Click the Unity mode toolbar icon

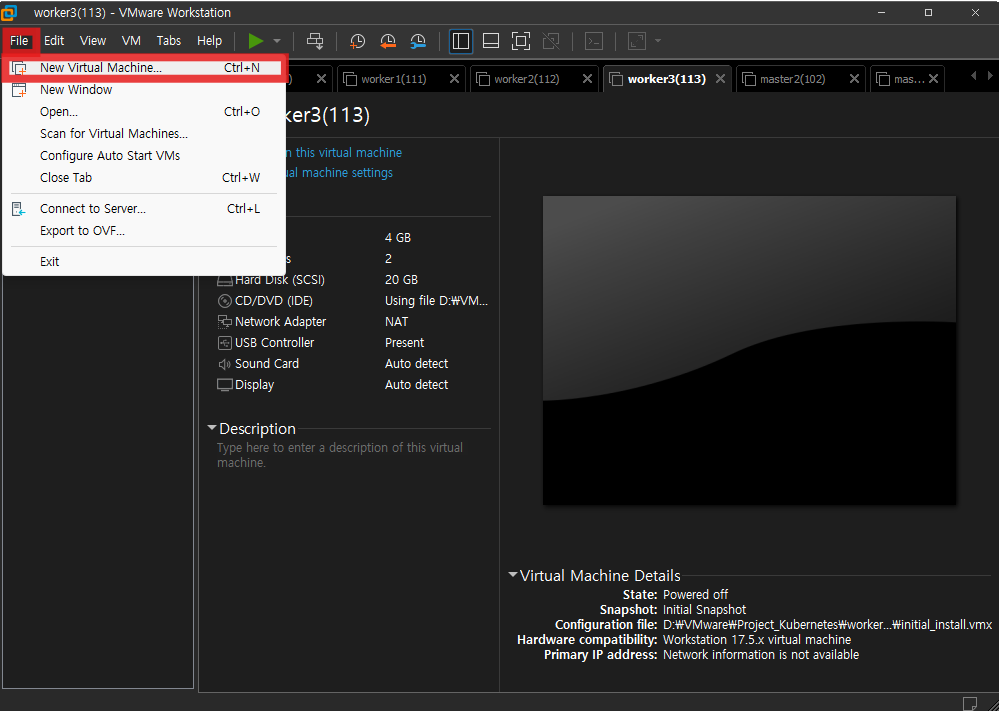(x=551, y=41)
